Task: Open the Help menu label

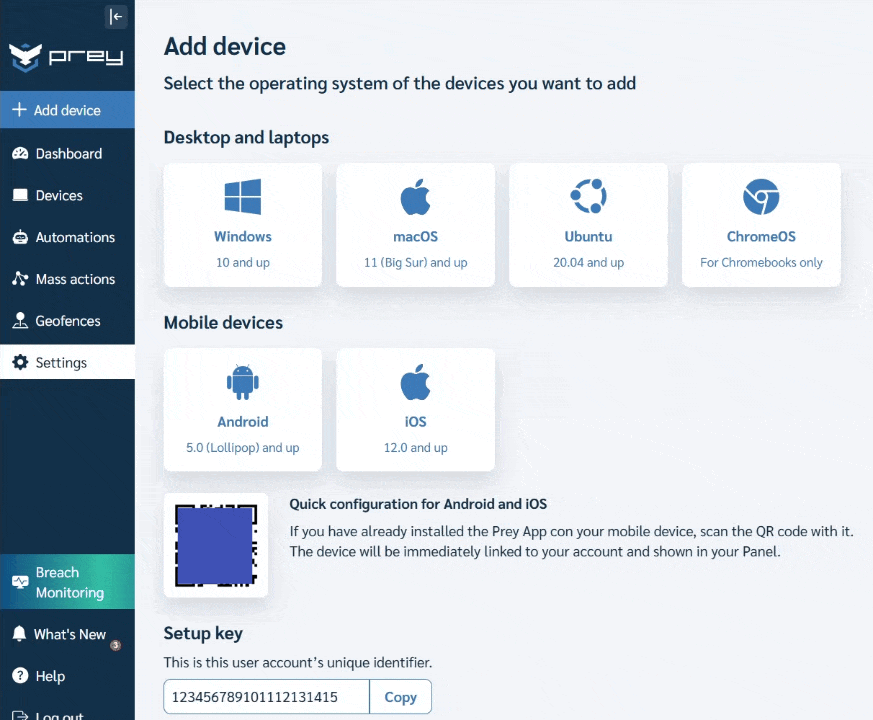Action: point(50,676)
